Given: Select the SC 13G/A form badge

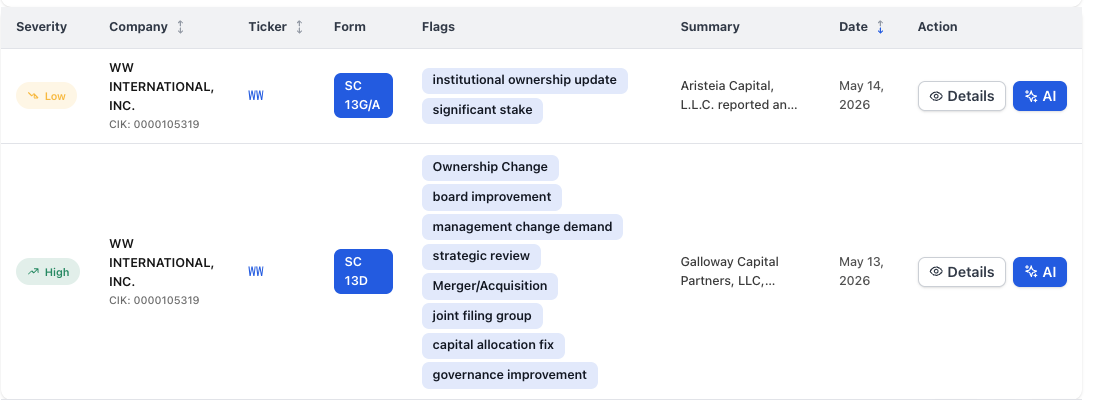Looking at the screenshot, I should [x=363, y=96].
